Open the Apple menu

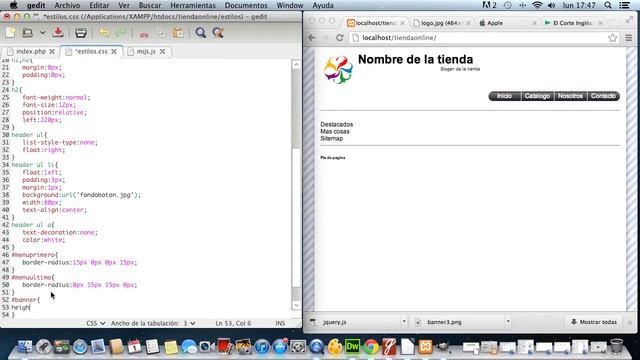click(13, 5)
